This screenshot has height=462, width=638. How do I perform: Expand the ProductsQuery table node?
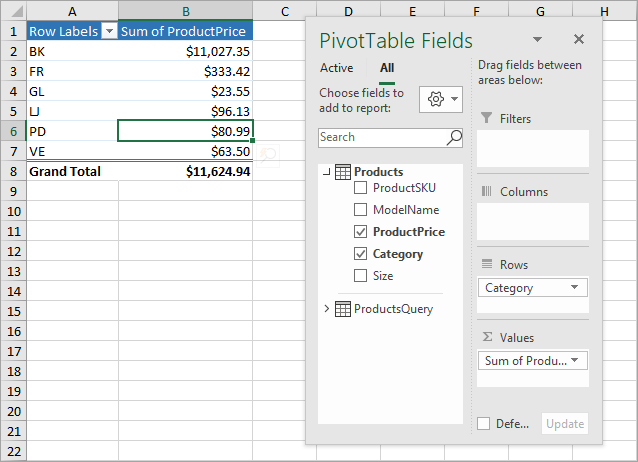pyautogui.click(x=326, y=309)
